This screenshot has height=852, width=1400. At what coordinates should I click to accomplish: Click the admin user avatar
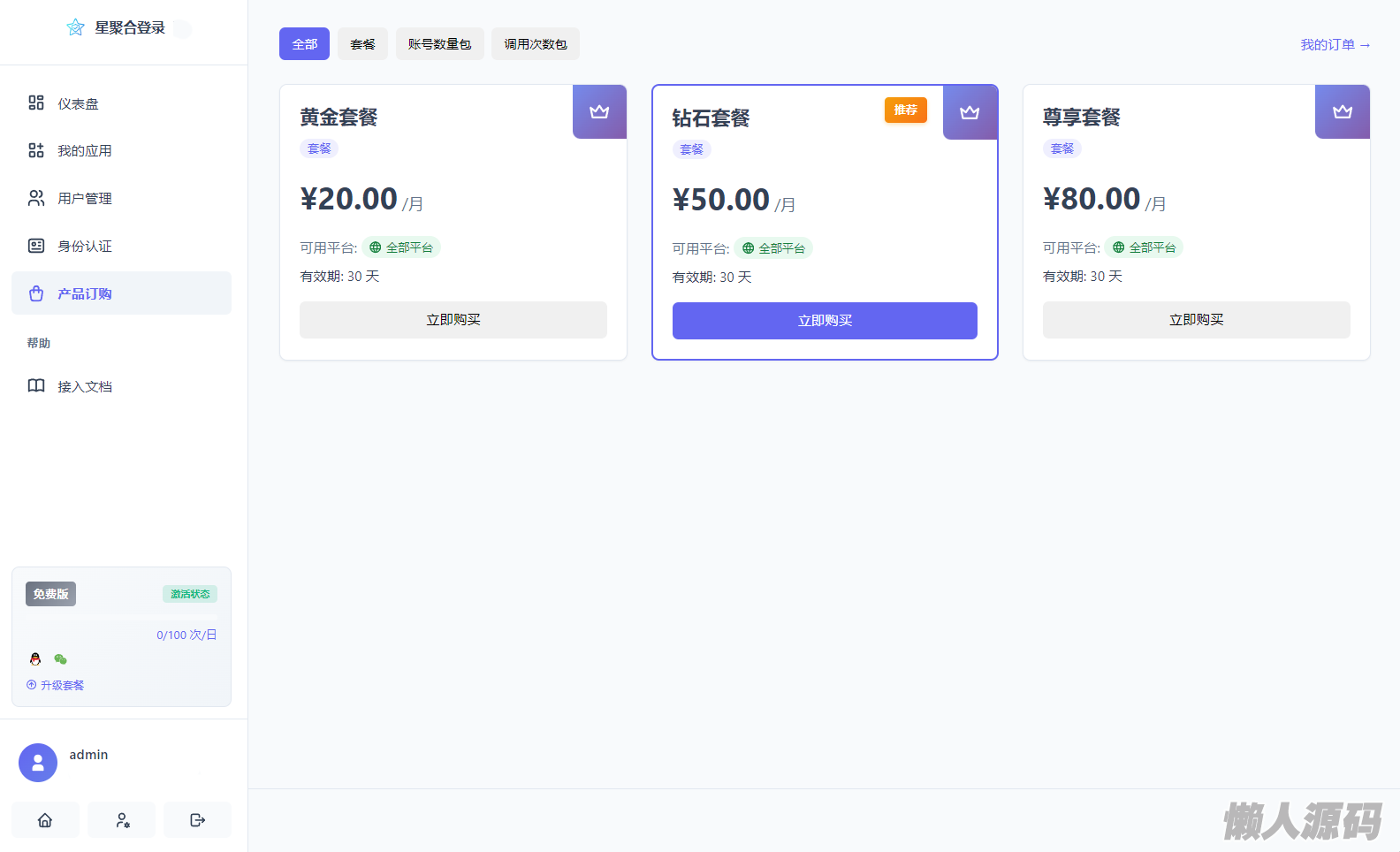click(x=38, y=763)
